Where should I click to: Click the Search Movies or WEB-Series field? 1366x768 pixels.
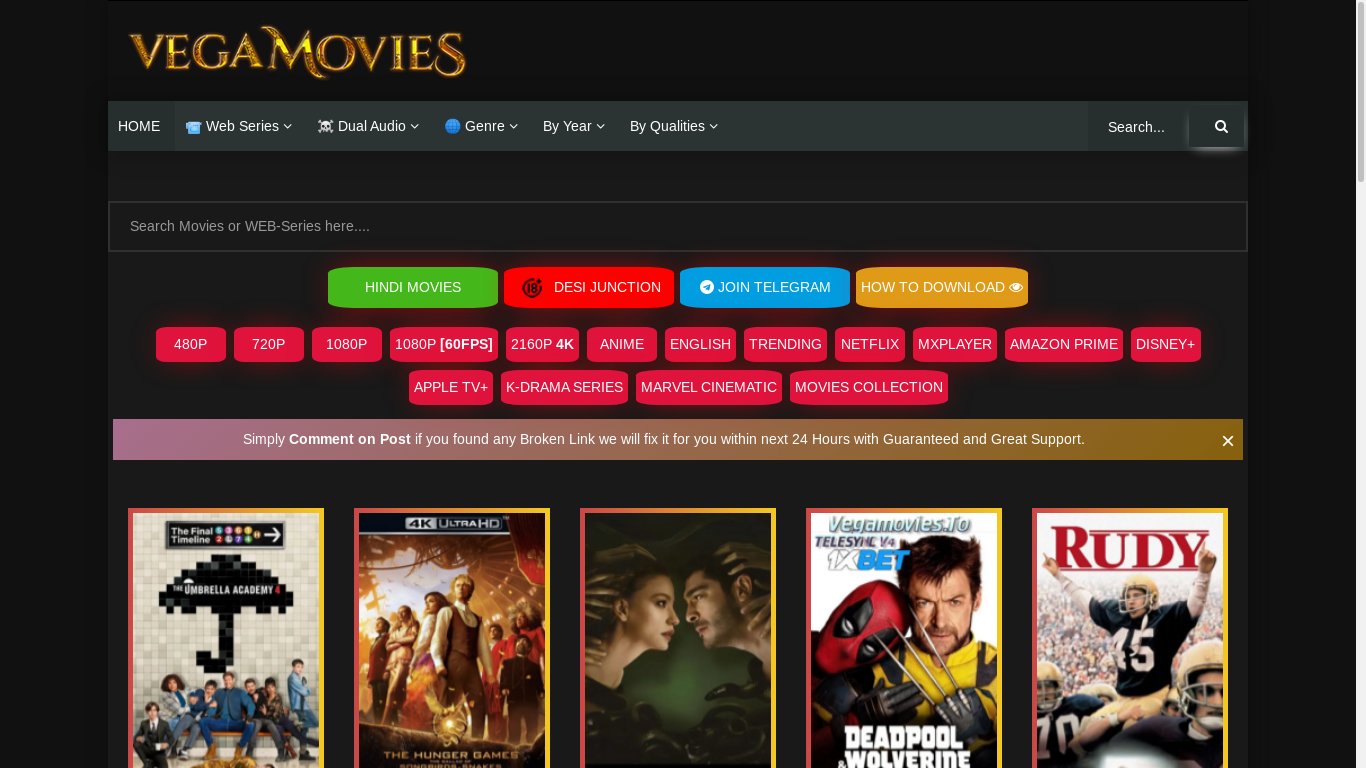point(678,226)
